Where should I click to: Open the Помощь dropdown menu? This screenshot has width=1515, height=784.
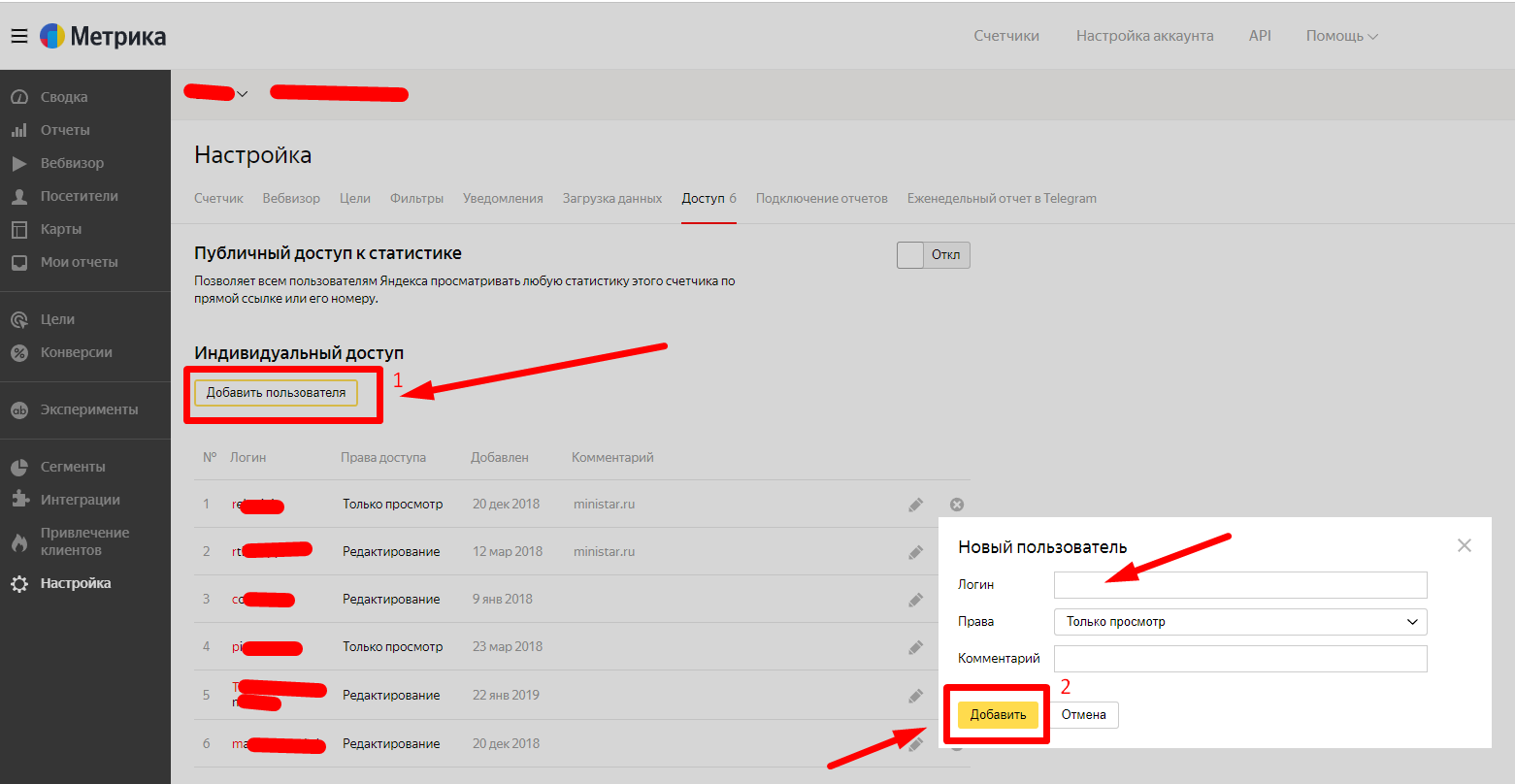click(1341, 36)
